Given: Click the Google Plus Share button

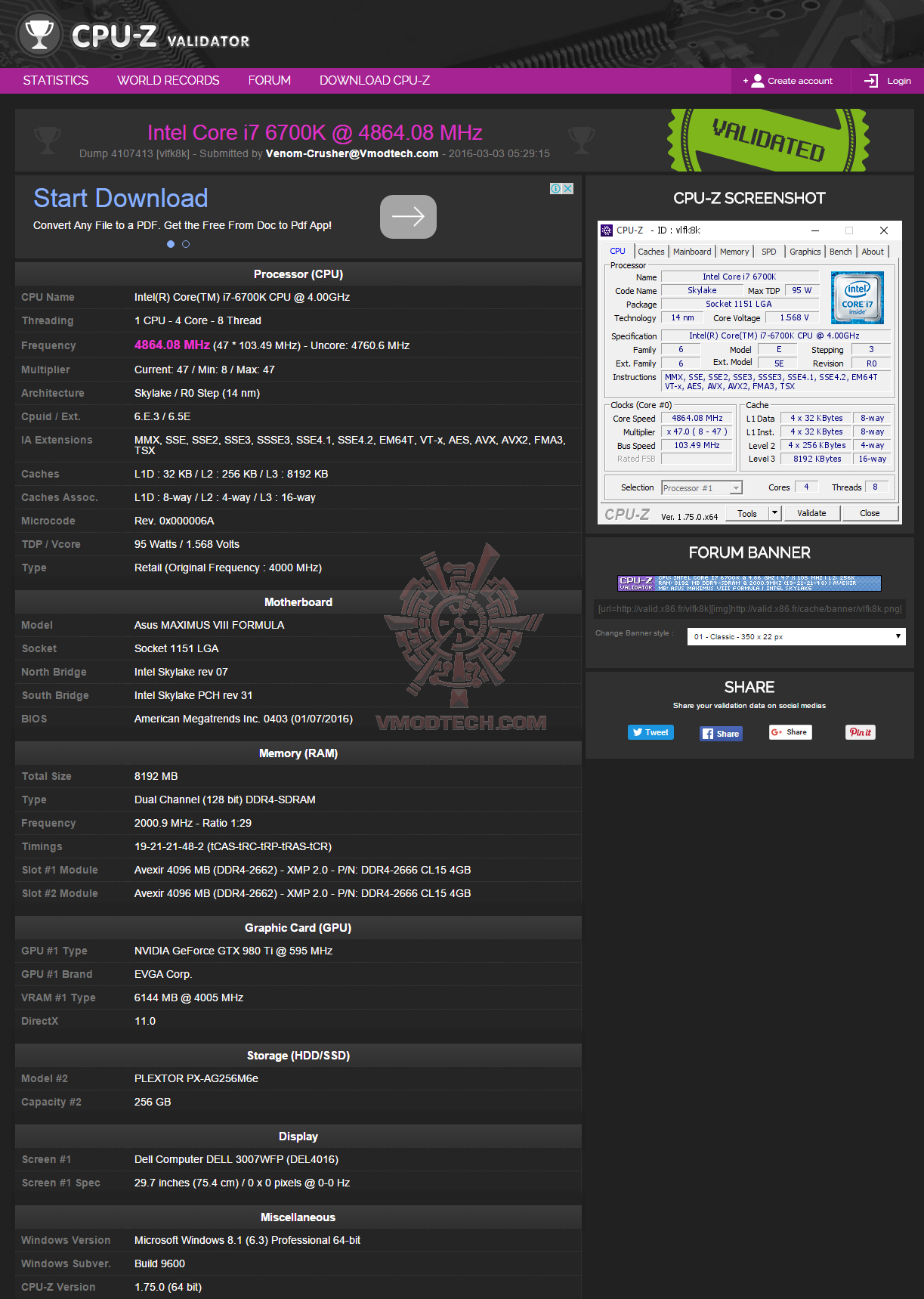Looking at the screenshot, I should point(790,732).
